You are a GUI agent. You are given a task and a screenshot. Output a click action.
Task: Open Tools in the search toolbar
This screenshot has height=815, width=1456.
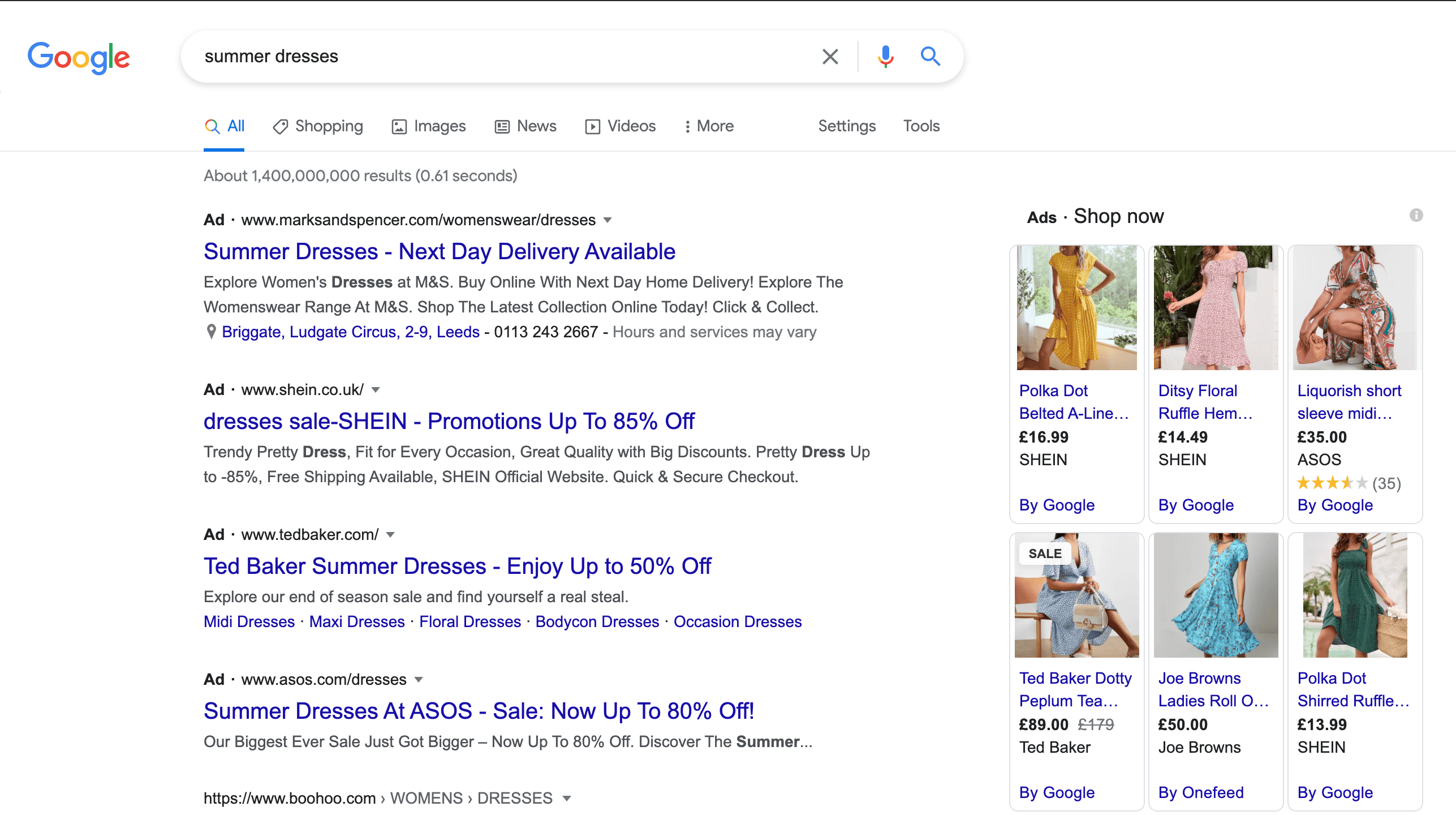(921, 126)
